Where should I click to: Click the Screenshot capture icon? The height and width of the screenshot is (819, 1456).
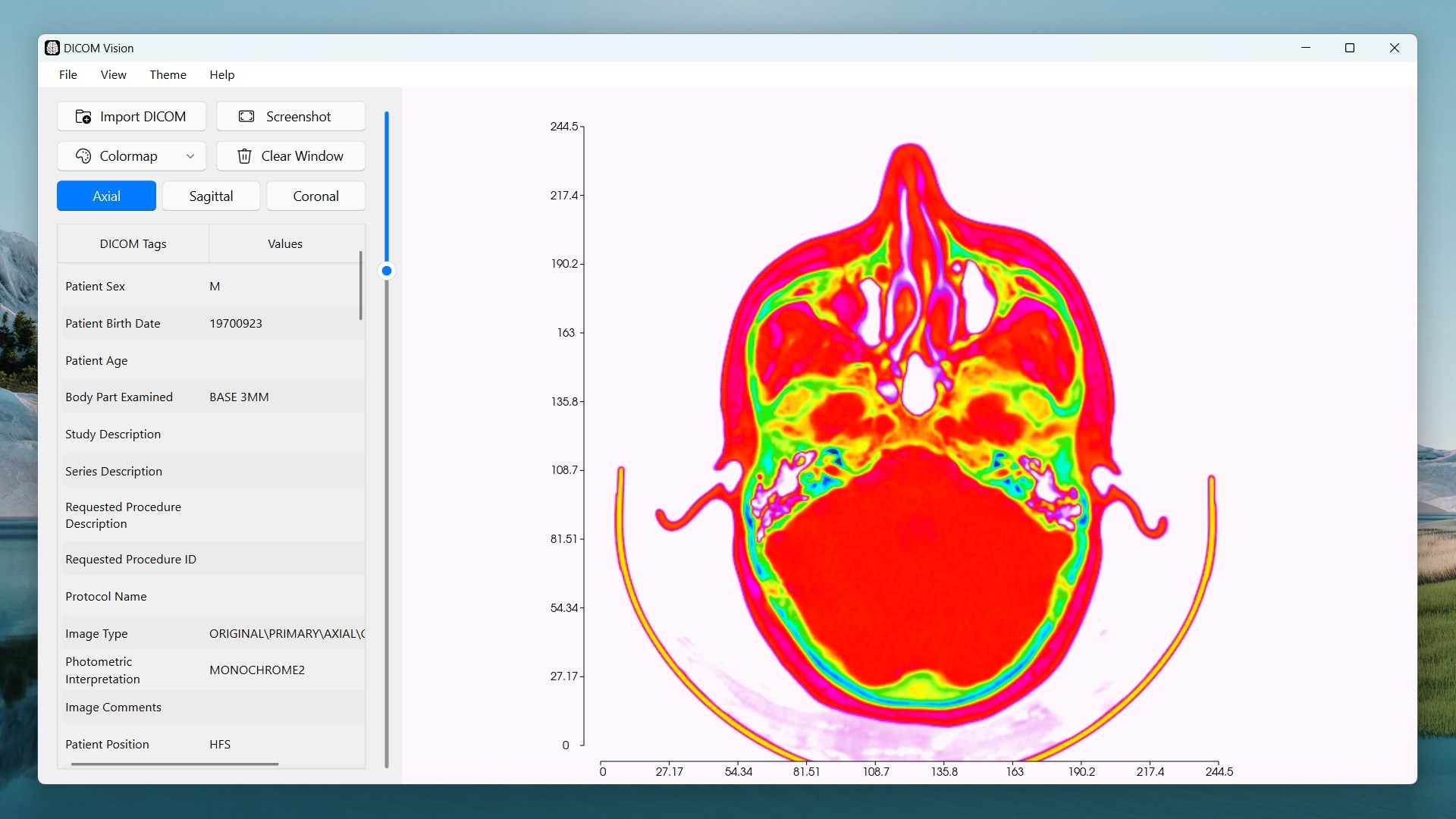point(246,117)
